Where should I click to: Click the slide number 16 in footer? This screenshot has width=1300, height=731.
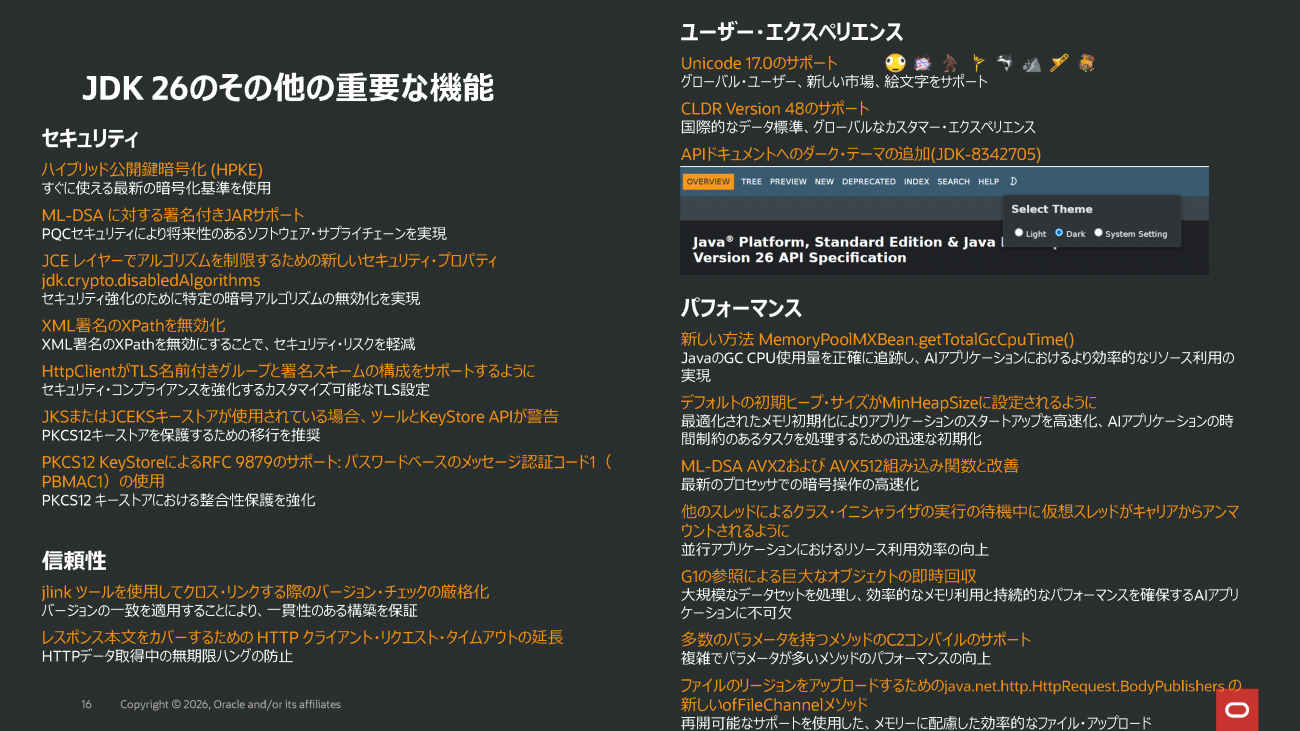(x=86, y=704)
